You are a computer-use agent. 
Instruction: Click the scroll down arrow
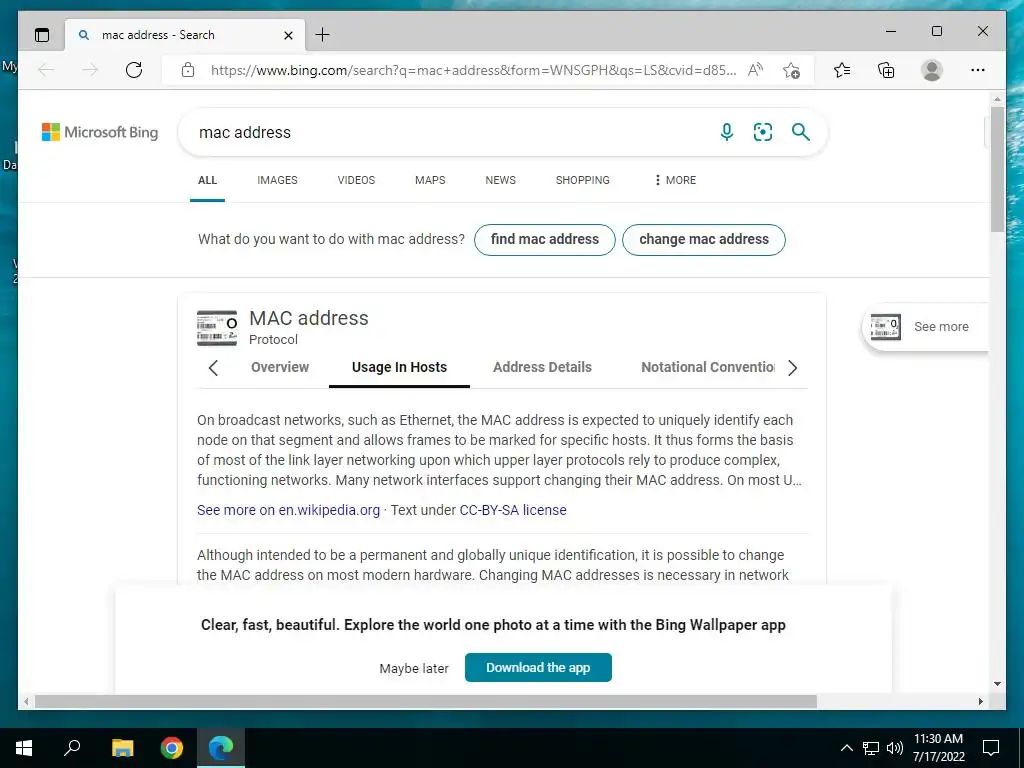pos(997,684)
